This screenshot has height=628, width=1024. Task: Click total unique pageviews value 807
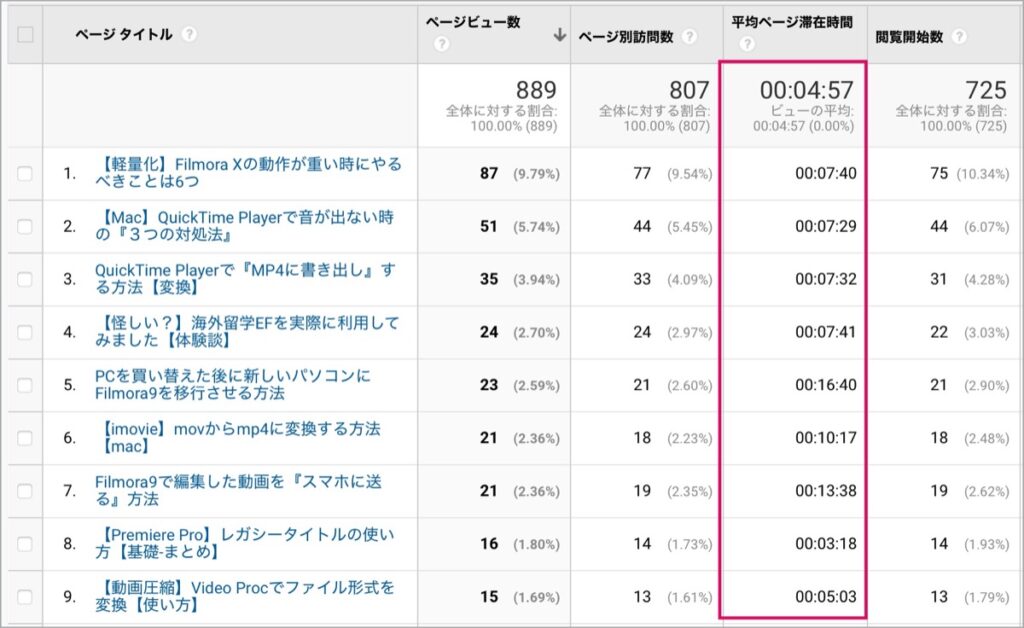[x=689, y=89]
